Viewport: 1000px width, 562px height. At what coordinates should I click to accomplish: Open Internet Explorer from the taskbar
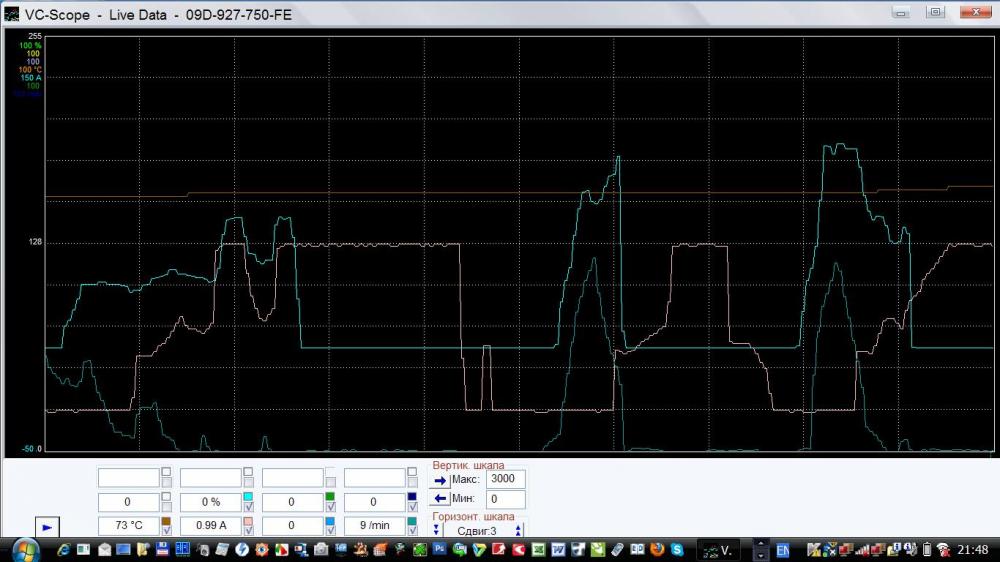[64, 550]
